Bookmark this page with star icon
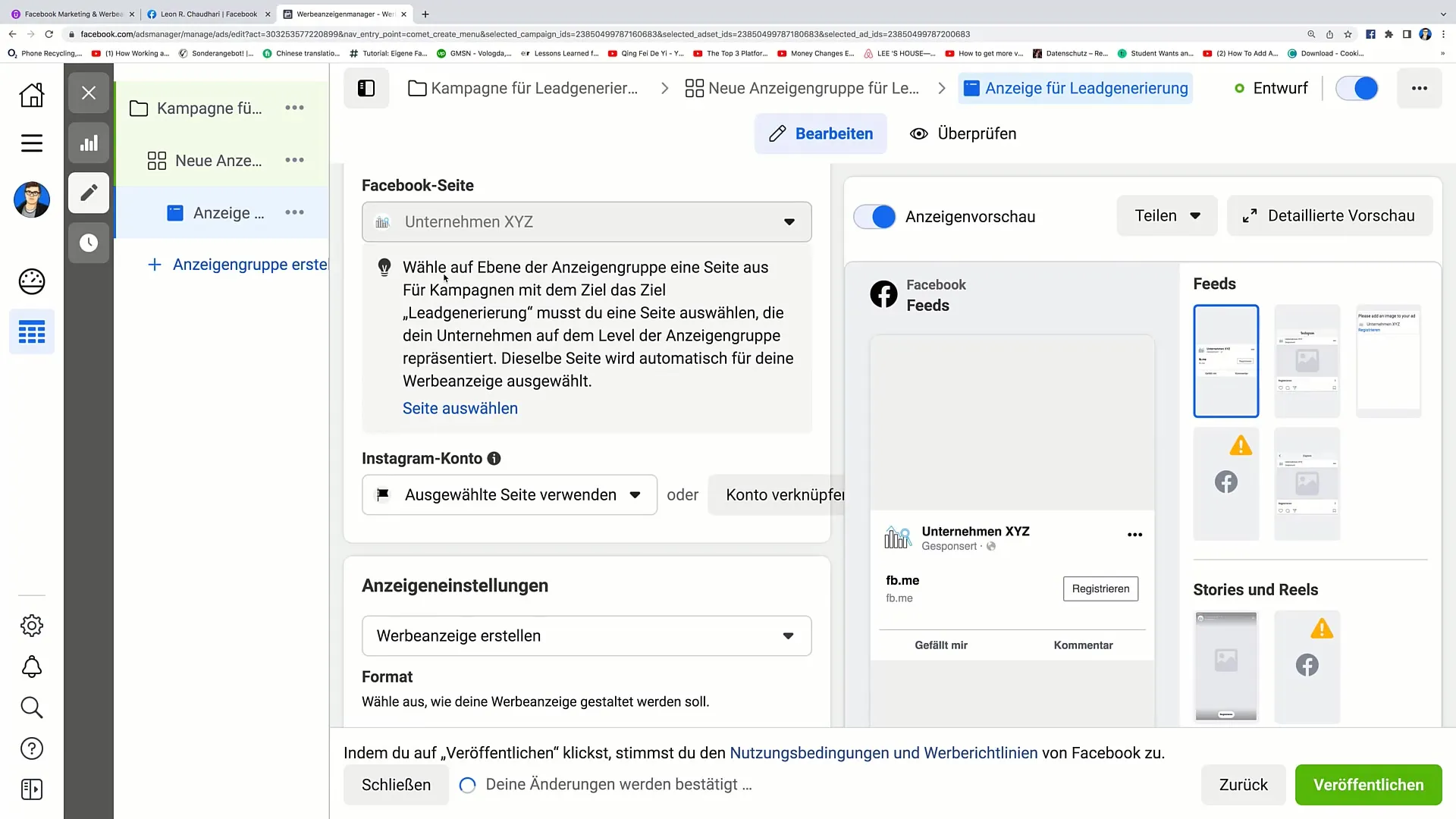 (x=1348, y=34)
